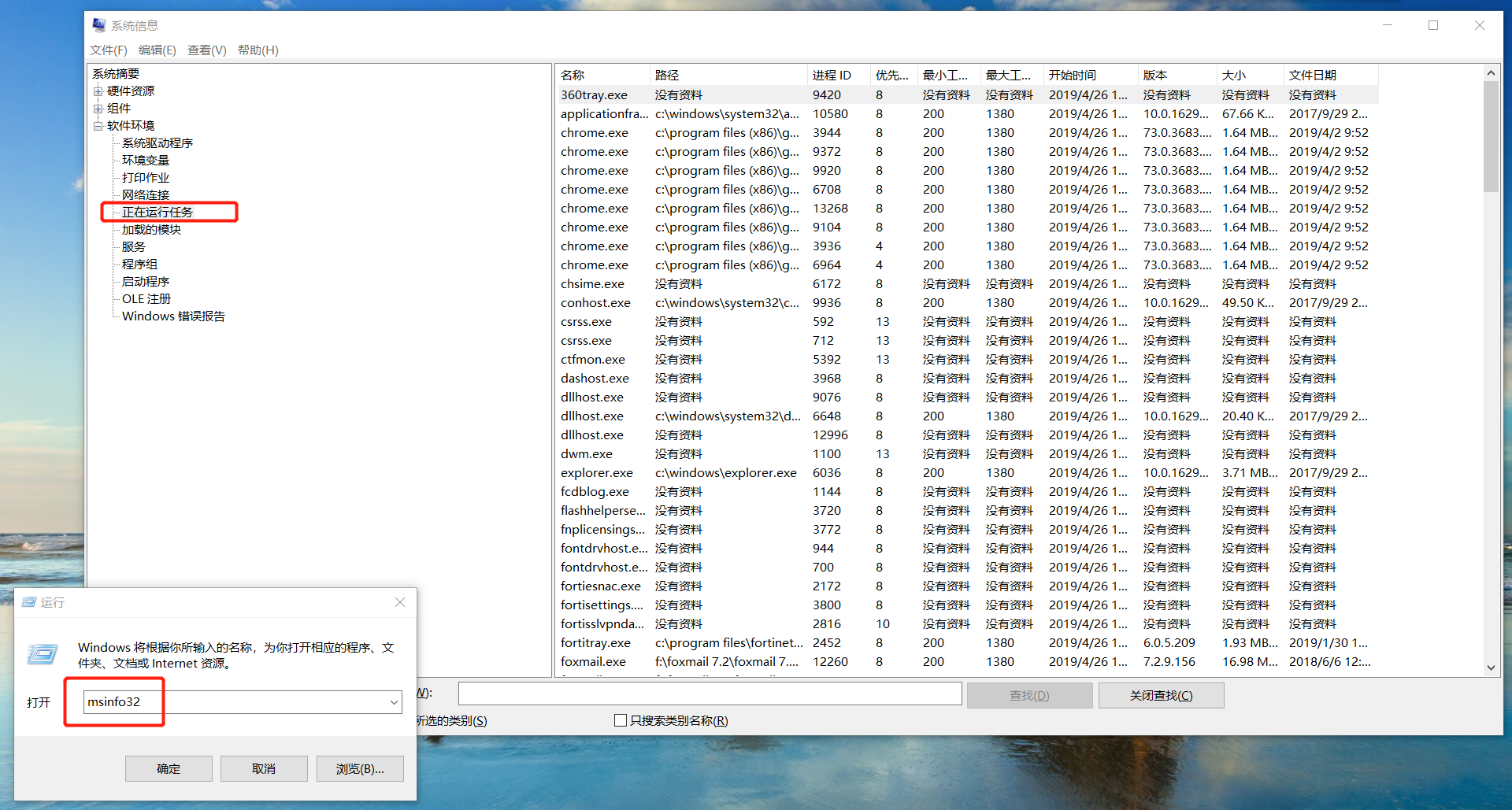Select the dwm.exe row
1512x810 pixels.
pos(968,453)
